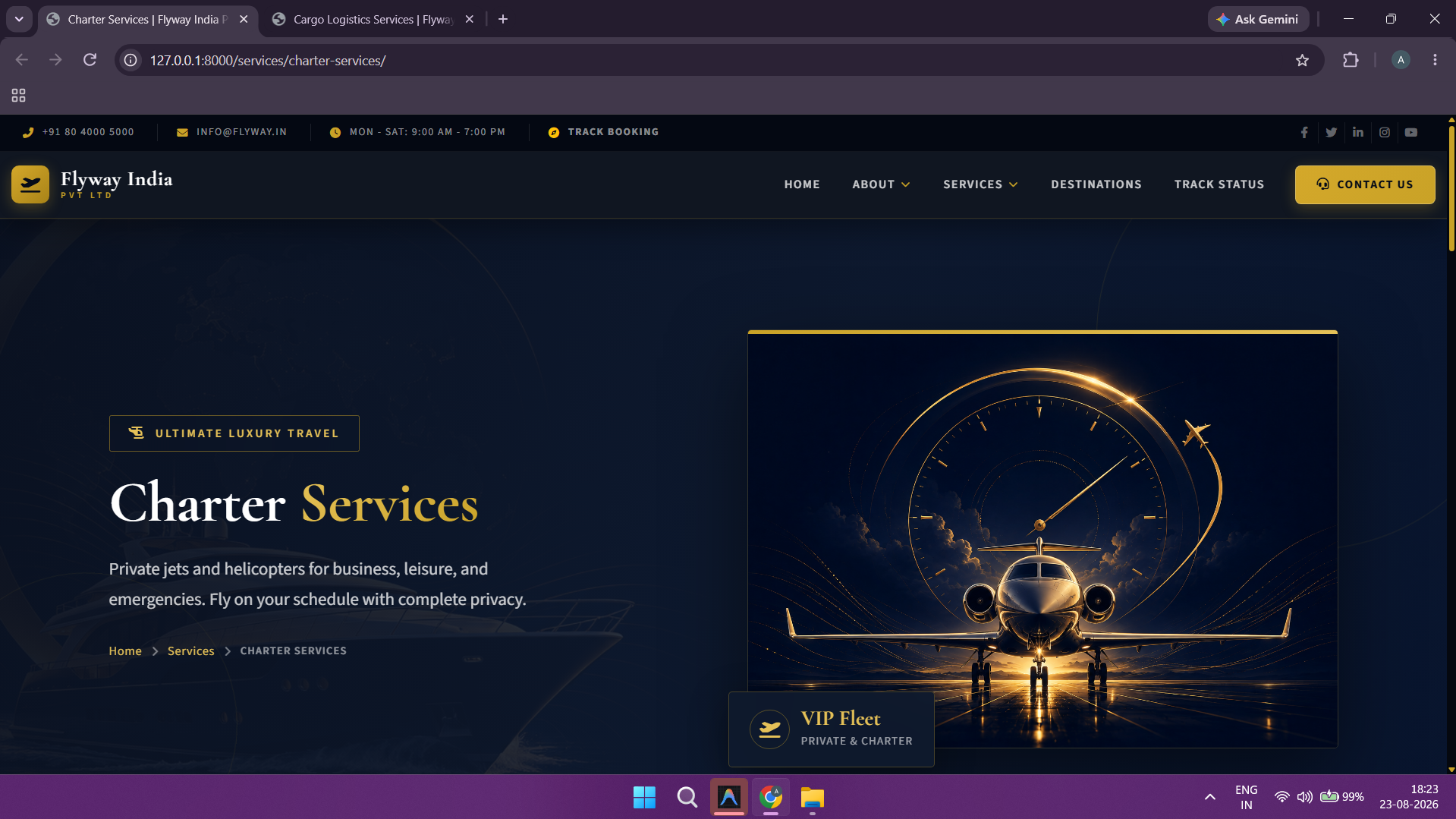Go back to the previous page
This screenshot has width=1456, height=819.
[x=22, y=60]
